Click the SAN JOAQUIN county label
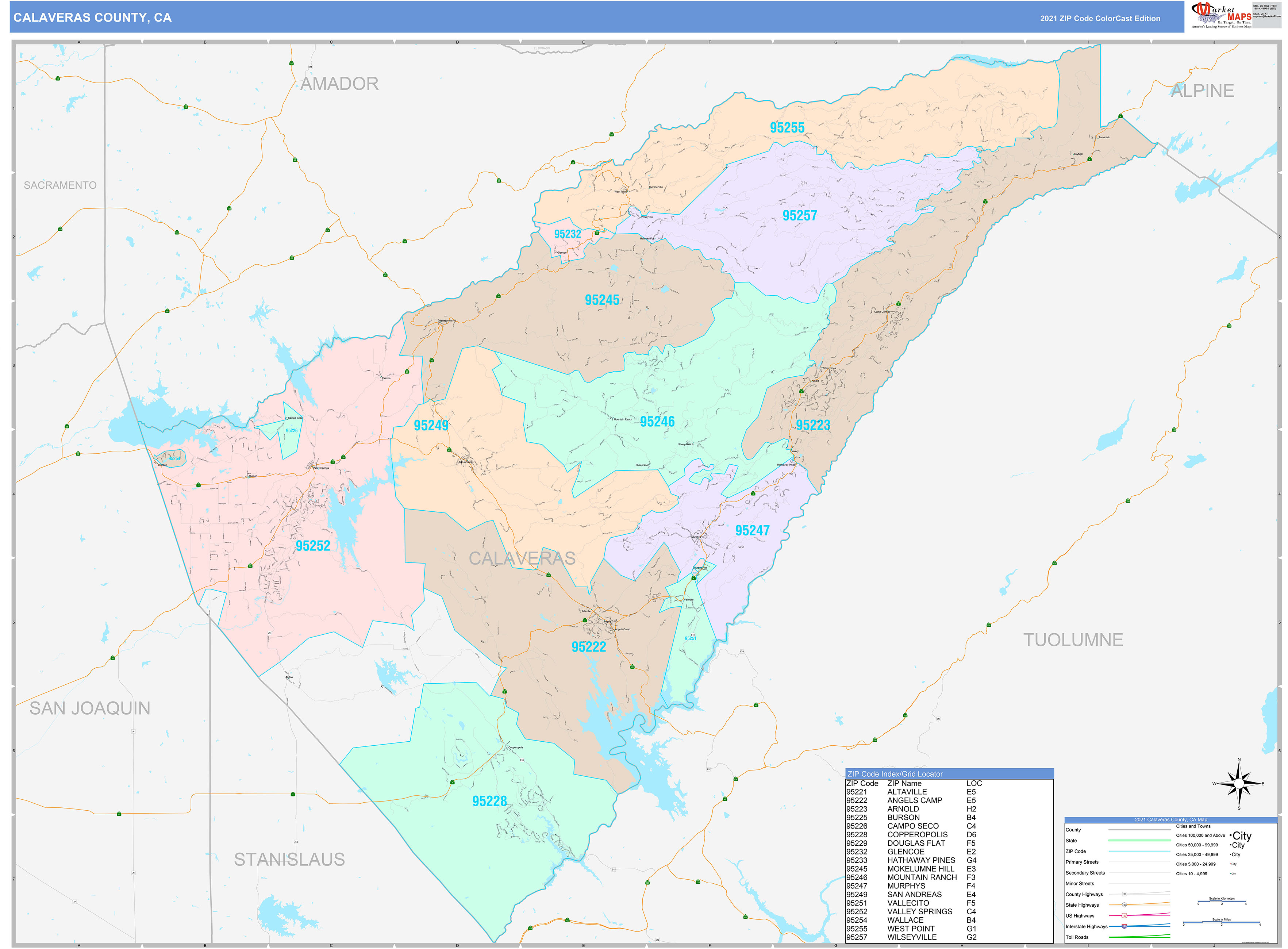Viewport: 1288px width, 949px height. [90, 708]
